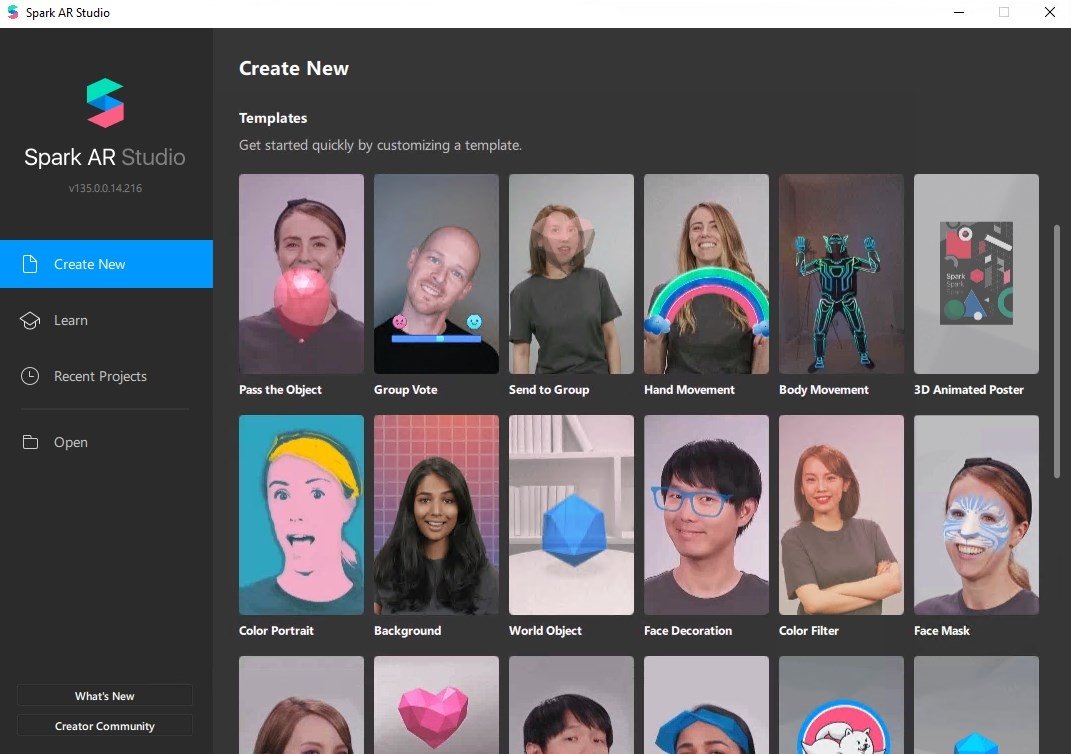Viewport: 1071px width, 754px height.
Task: Open the Body Movement template
Action: (841, 274)
